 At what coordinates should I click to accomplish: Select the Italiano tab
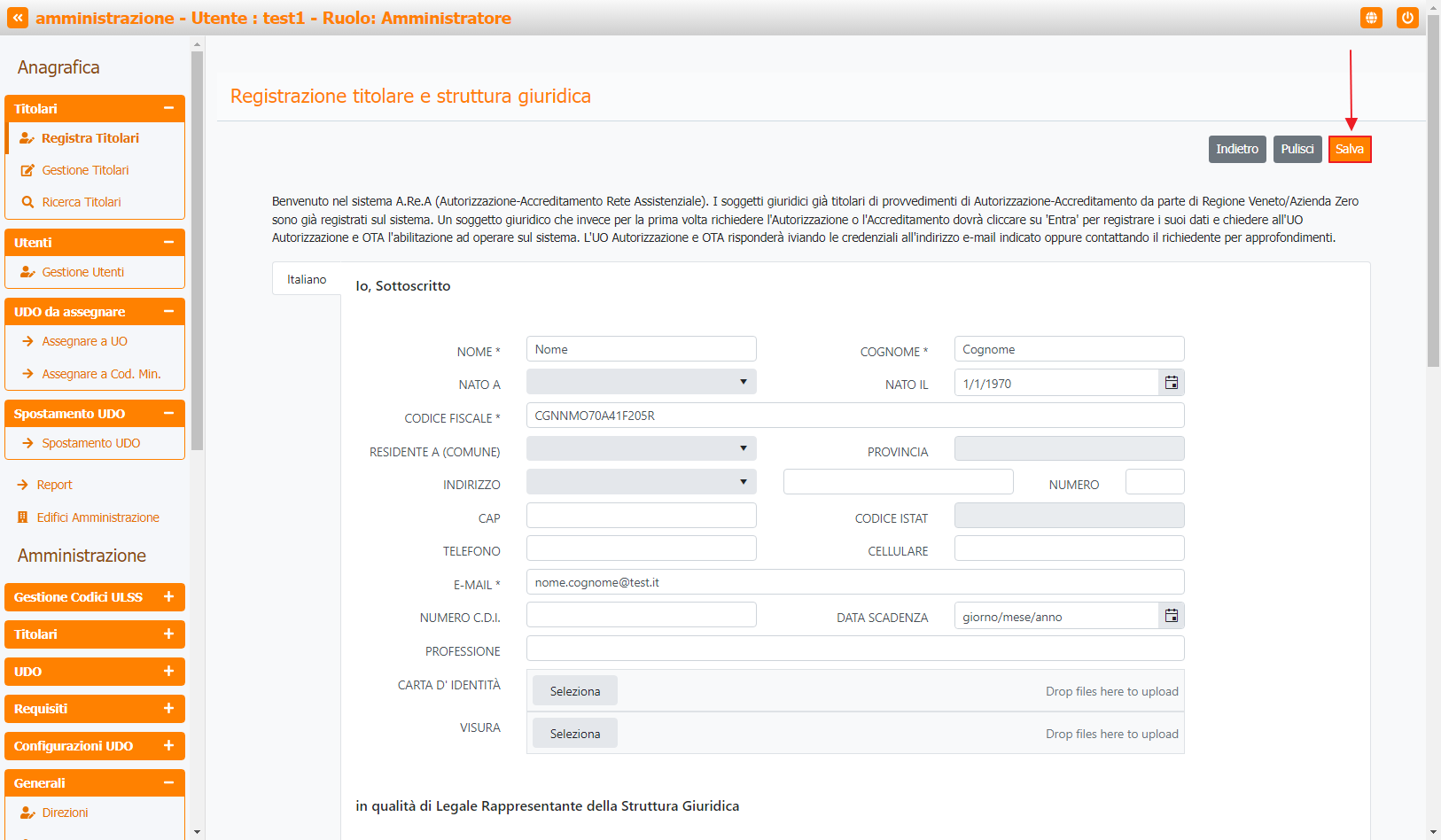tap(307, 279)
